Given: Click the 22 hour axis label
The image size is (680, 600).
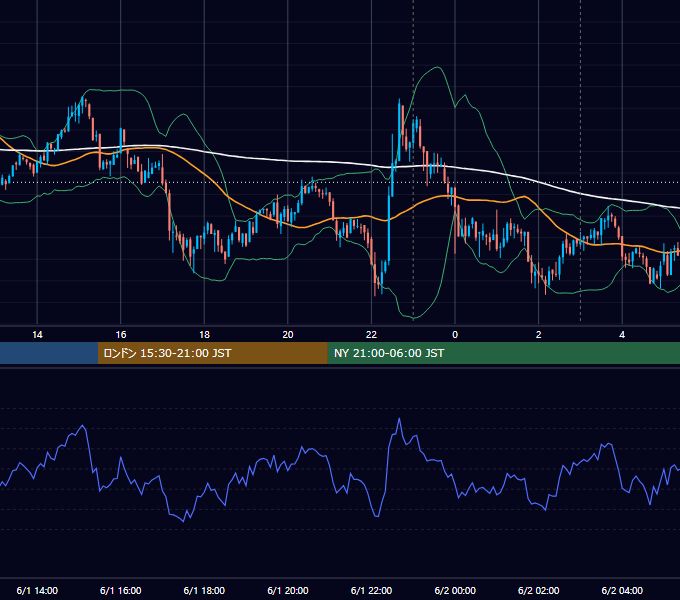Looking at the screenshot, I should 371,335.
